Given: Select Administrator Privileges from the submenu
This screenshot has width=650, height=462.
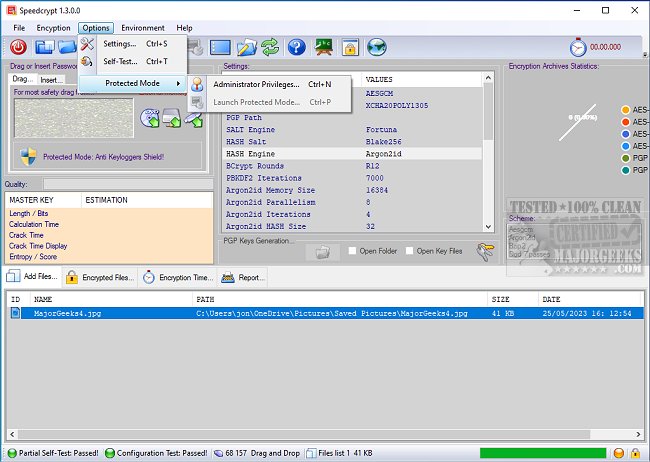Looking at the screenshot, I should click(263, 85).
